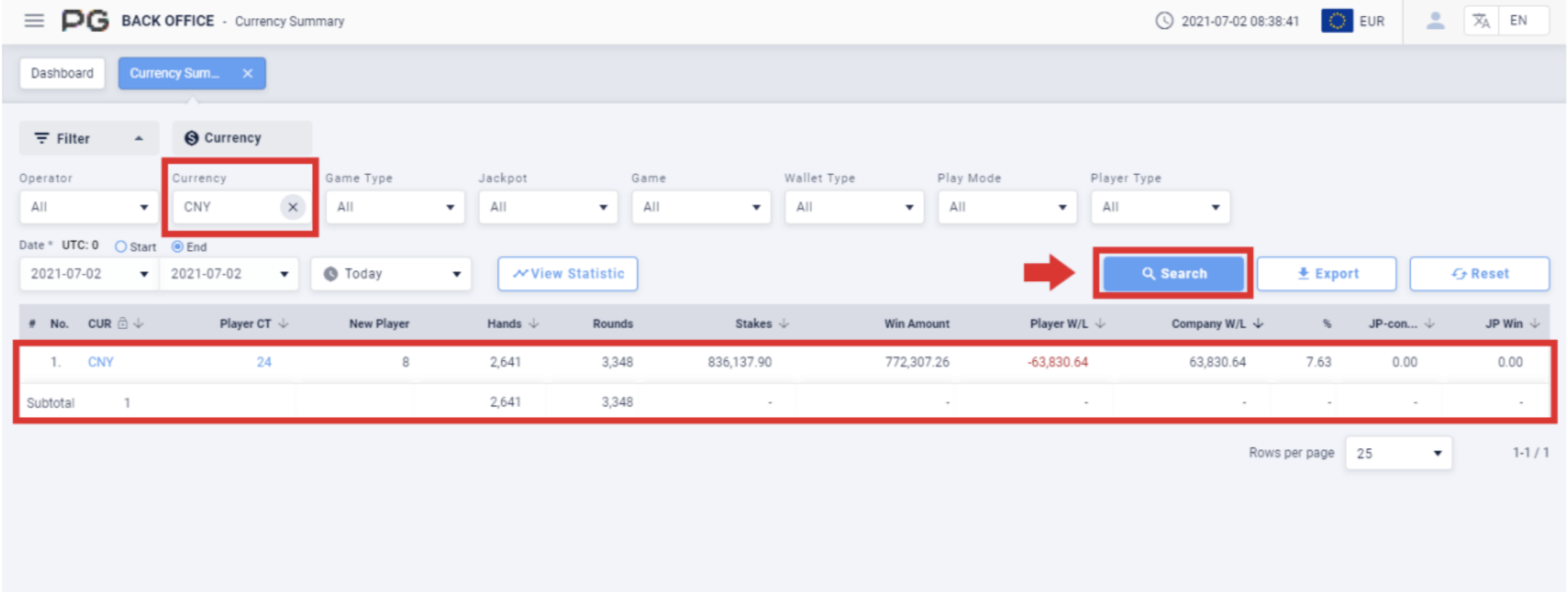
Task: Click the View Statistic button
Action: coord(568,274)
